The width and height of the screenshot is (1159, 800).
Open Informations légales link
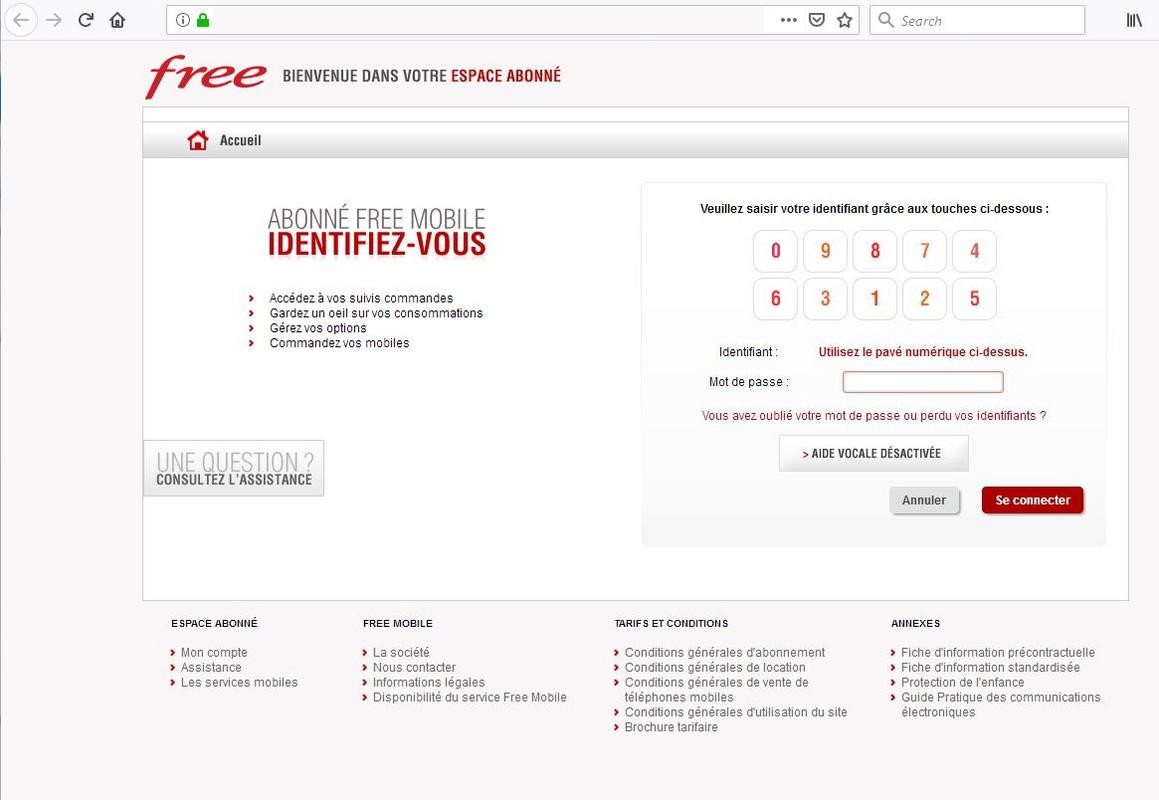tap(429, 682)
